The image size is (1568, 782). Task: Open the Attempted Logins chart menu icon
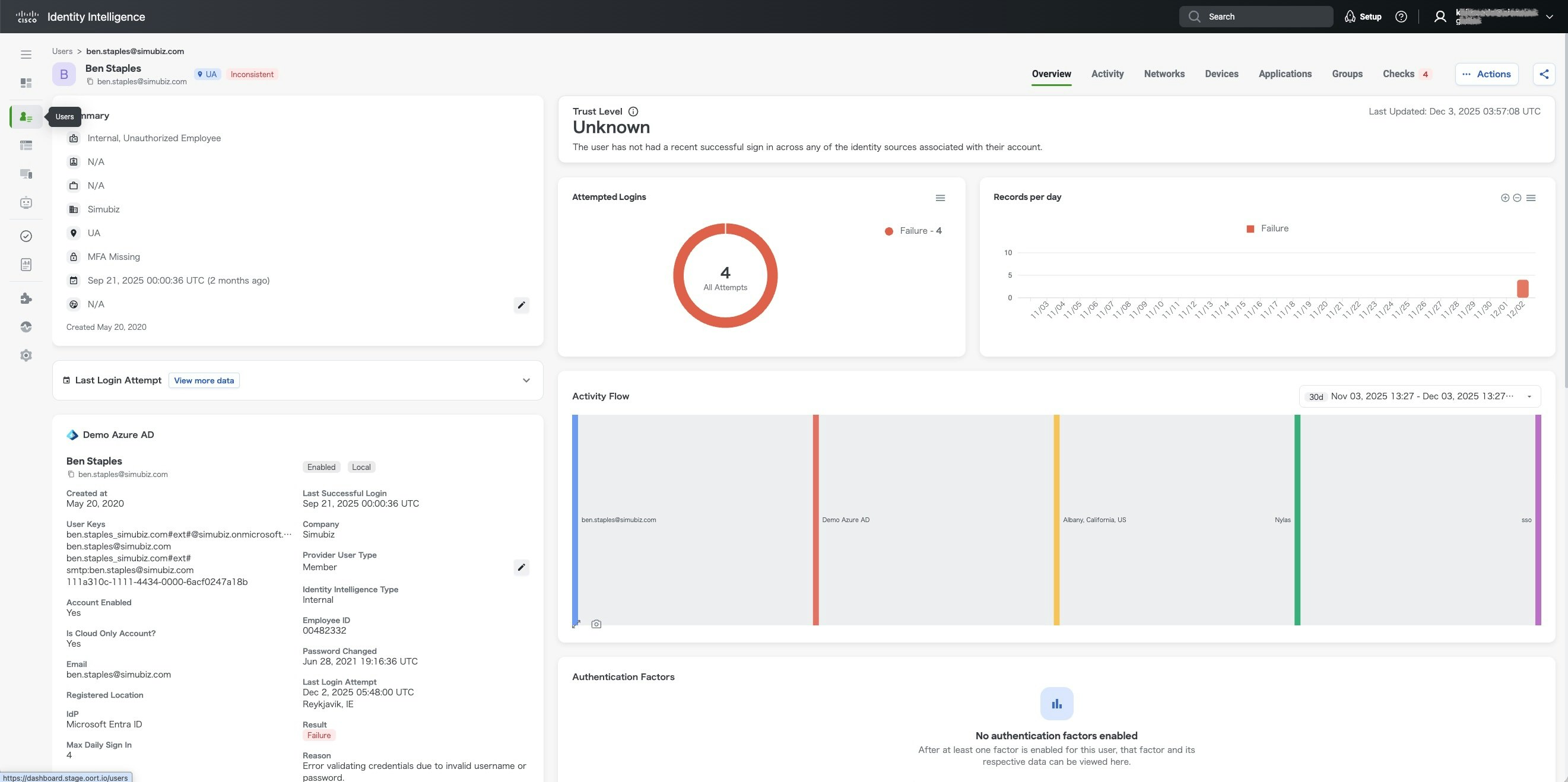[x=940, y=198]
